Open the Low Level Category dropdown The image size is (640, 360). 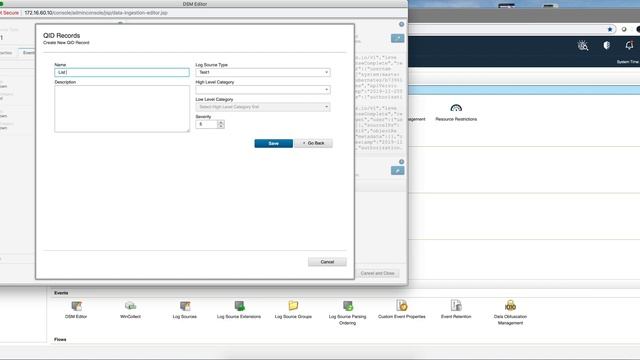263,107
